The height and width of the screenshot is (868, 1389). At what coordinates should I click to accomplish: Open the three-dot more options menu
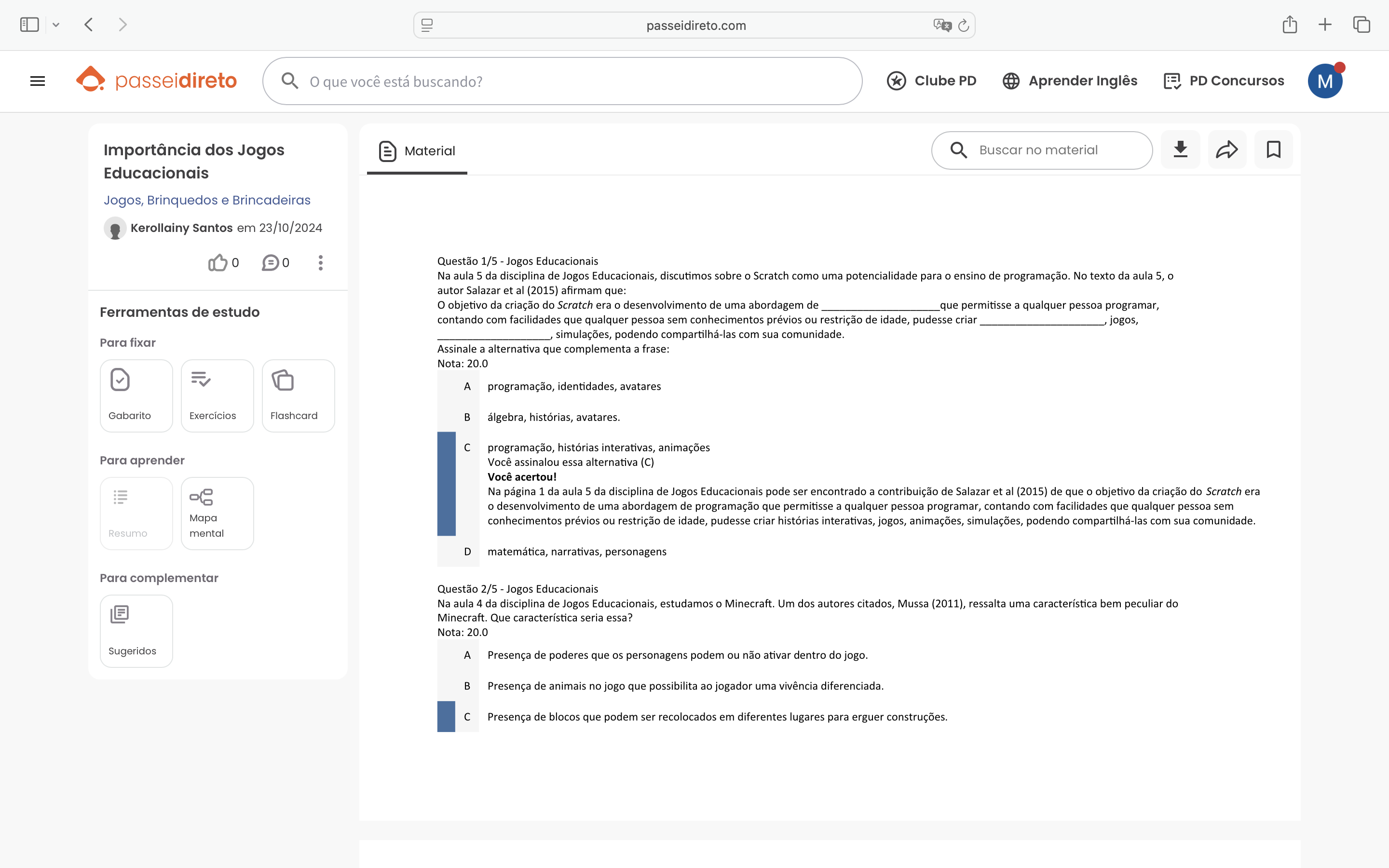pyautogui.click(x=320, y=263)
